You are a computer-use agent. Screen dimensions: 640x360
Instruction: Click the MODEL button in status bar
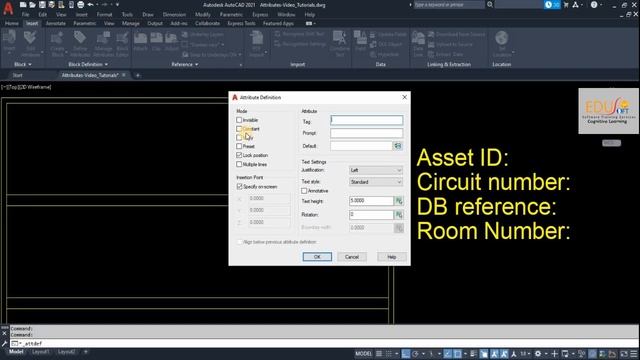pos(363,353)
